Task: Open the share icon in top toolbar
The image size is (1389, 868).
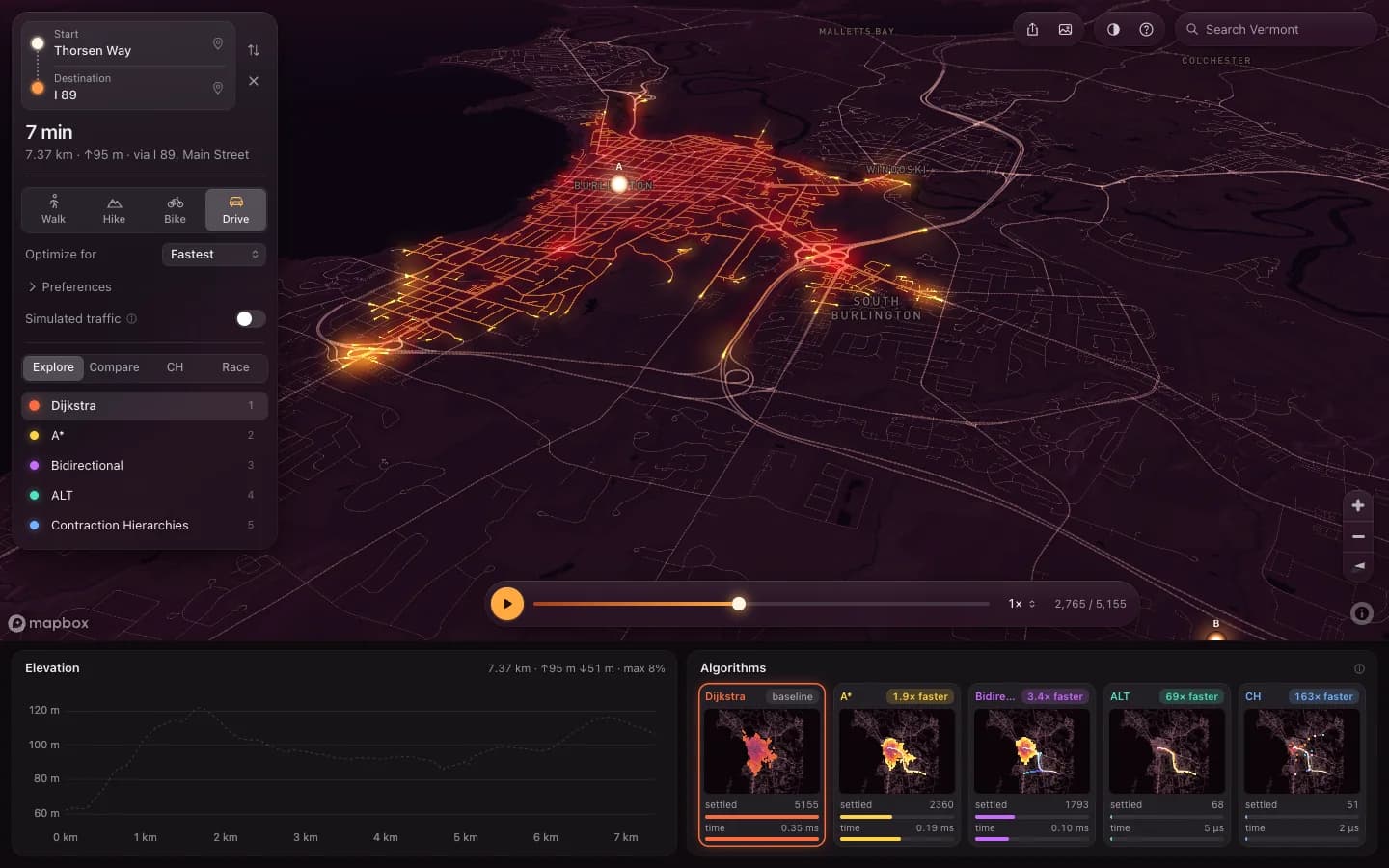Action: [1032, 29]
